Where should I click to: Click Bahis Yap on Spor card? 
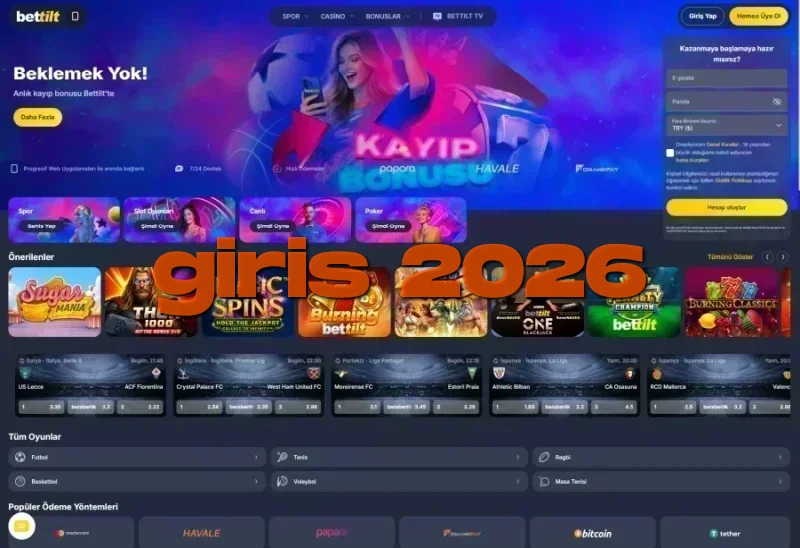41,226
